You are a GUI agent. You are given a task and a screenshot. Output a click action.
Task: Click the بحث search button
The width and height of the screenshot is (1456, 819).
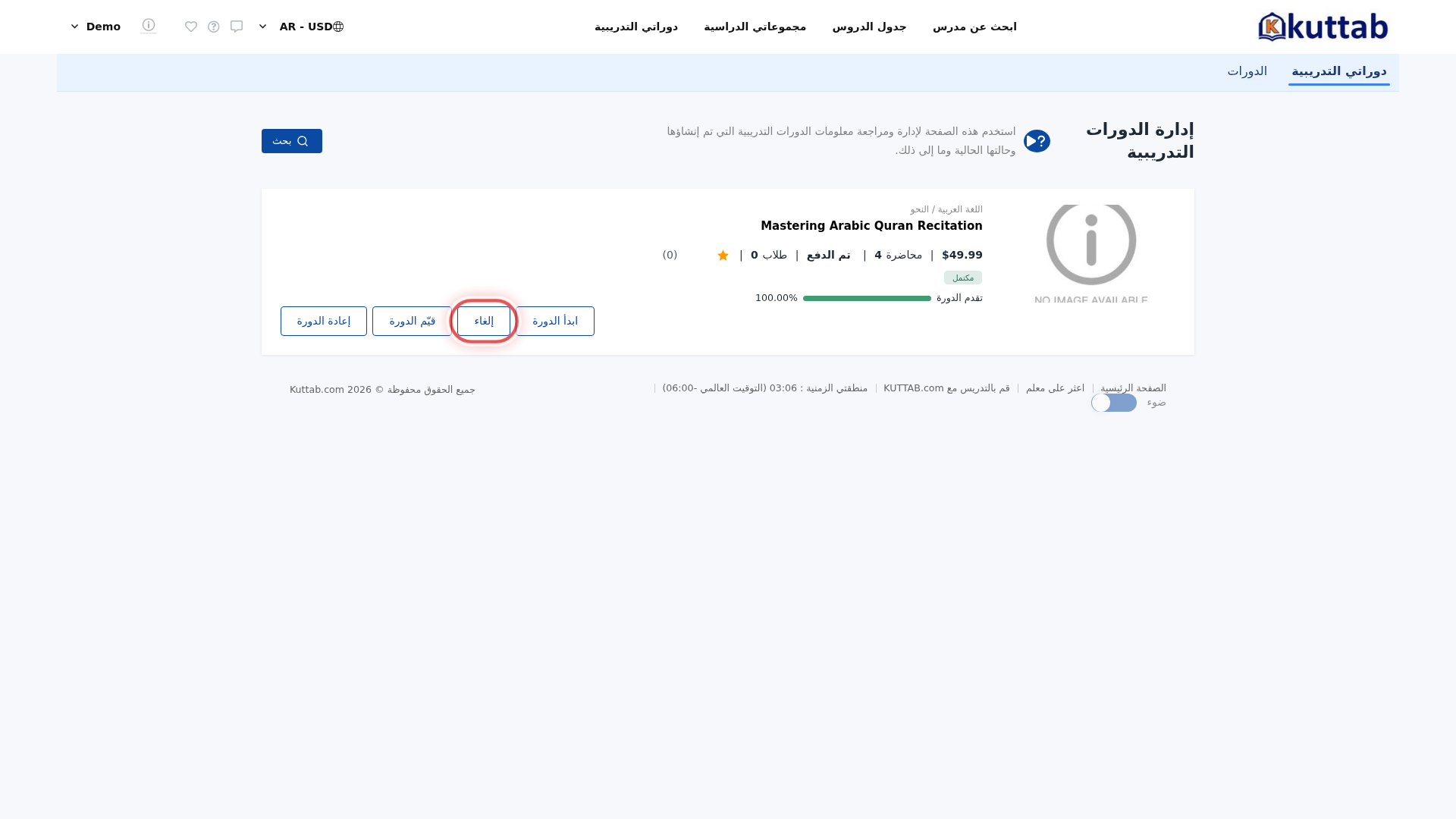(x=292, y=141)
